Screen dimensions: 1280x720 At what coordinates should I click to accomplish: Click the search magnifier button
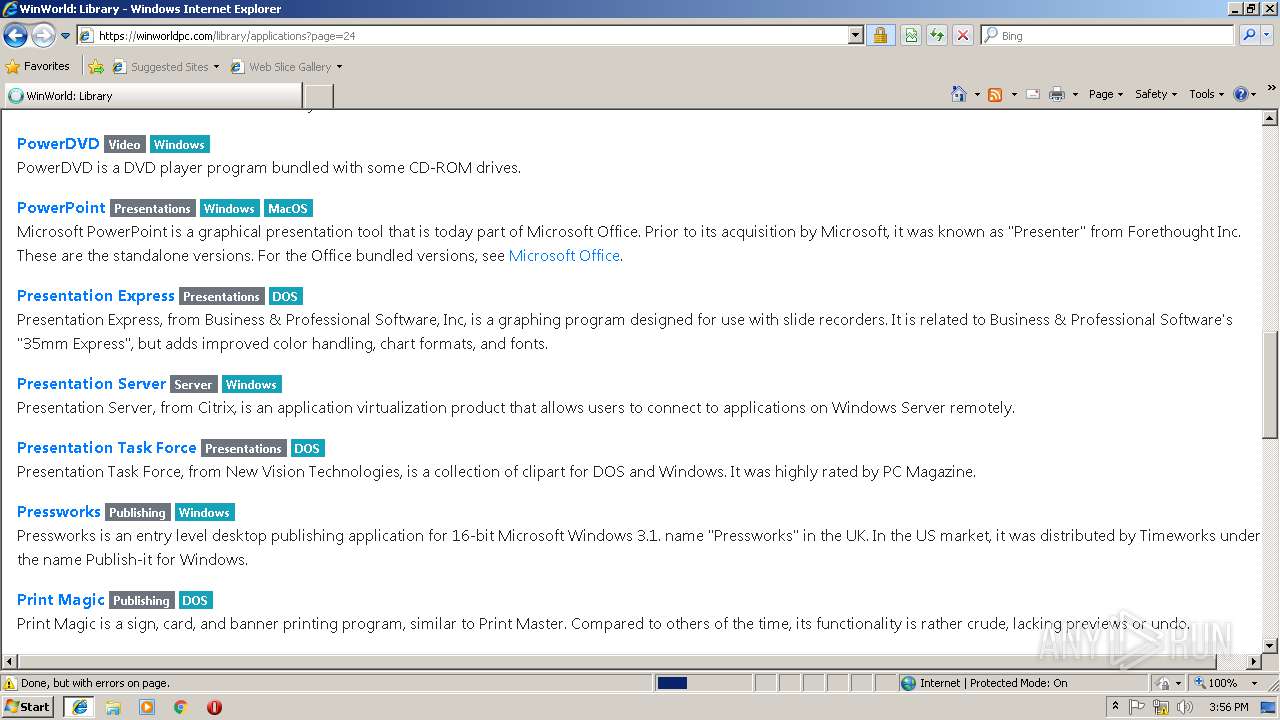pyautogui.click(x=1248, y=36)
